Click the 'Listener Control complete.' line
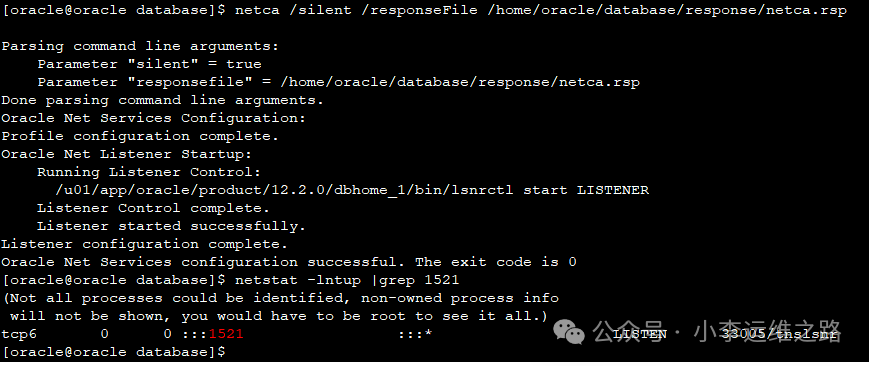Screen dimensions: 869x366 (x=154, y=209)
